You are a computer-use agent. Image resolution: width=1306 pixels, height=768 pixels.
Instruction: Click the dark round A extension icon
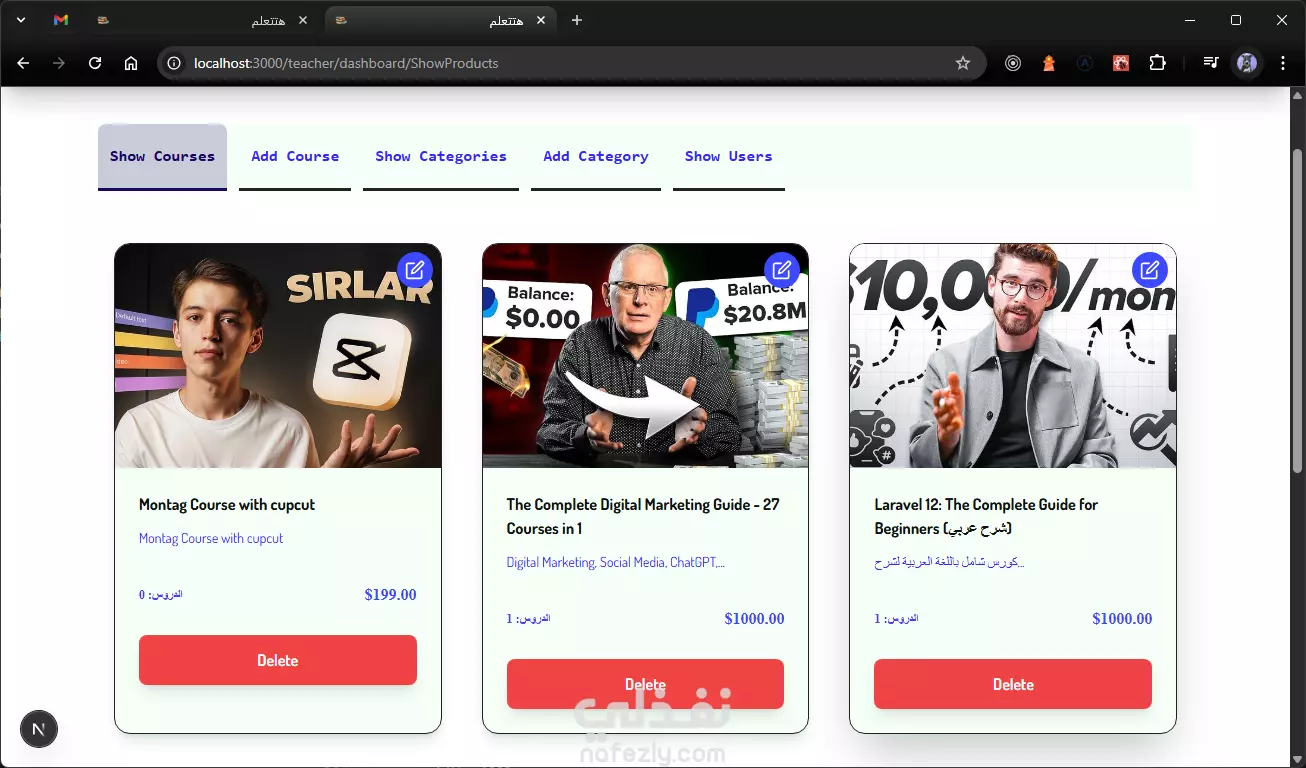[1085, 63]
